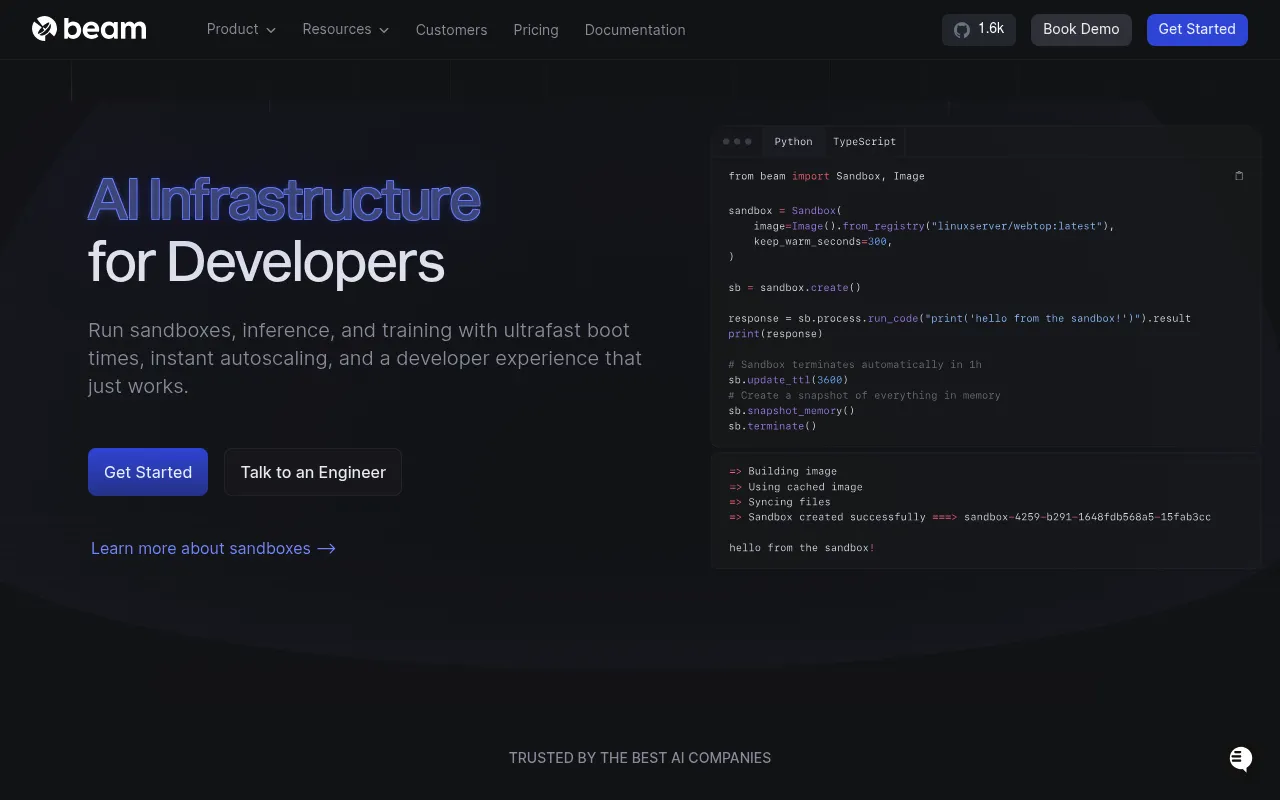The width and height of the screenshot is (1280, 800).
Task: Click 'from beam import Sandbox, Image' line
Action: point(827,176)
